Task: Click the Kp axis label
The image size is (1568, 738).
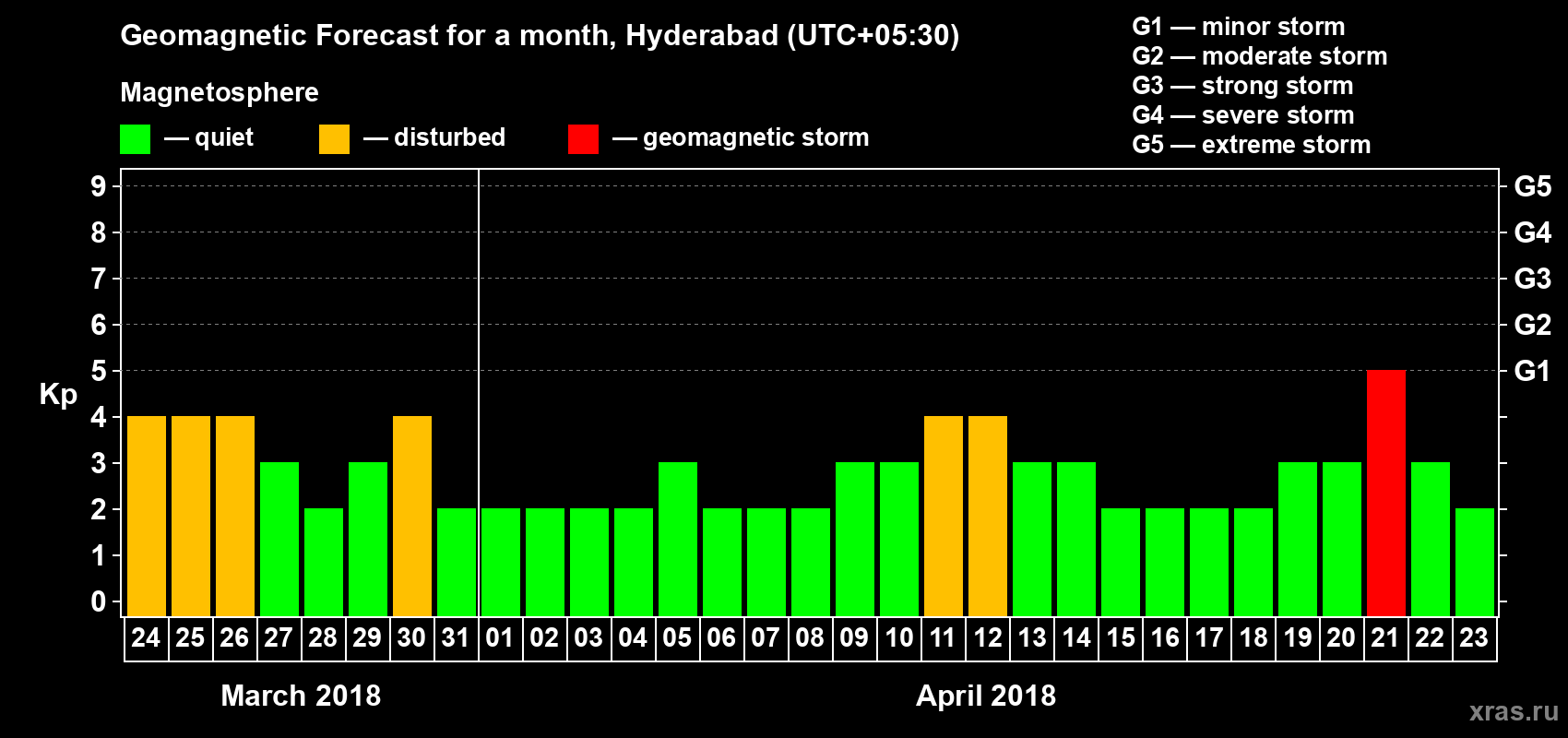Action: pyautogui.click(x=58, y=395)
